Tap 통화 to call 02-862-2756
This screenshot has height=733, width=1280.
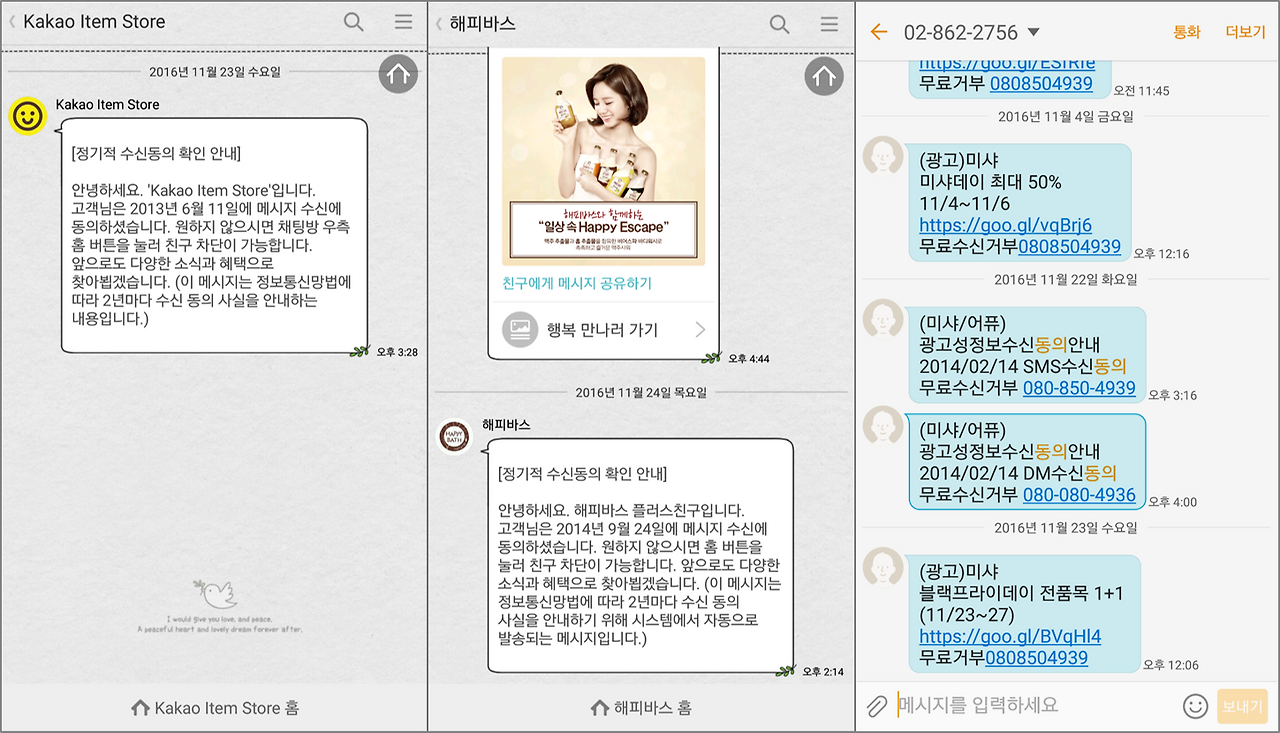[1186, 32]
